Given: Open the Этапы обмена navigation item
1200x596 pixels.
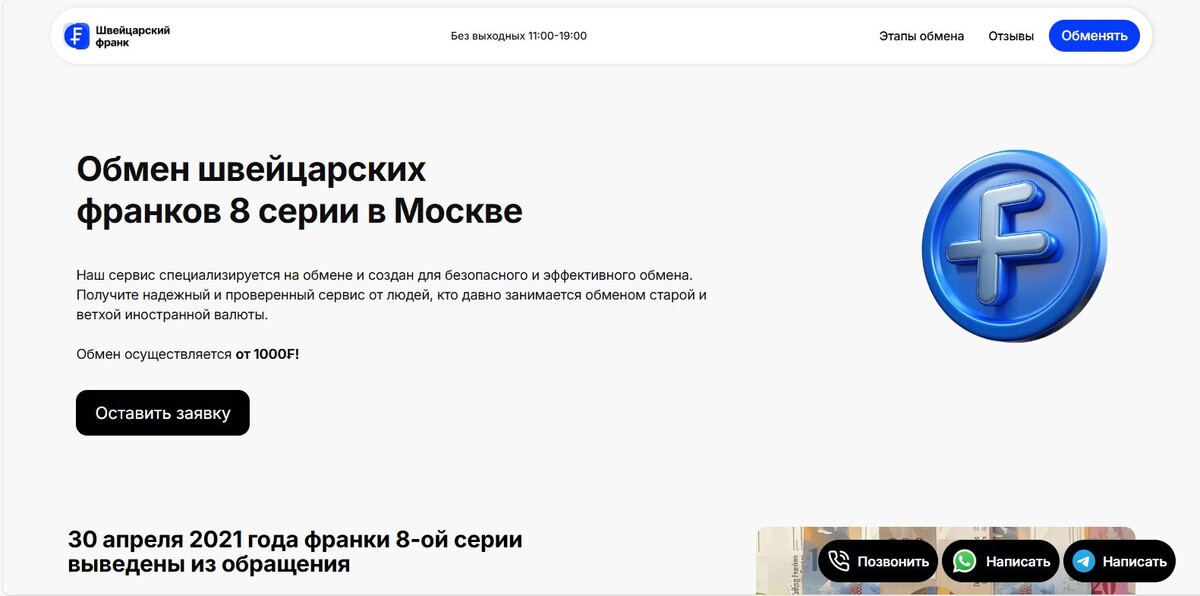Looking at the screenshot, I should 921,36.
